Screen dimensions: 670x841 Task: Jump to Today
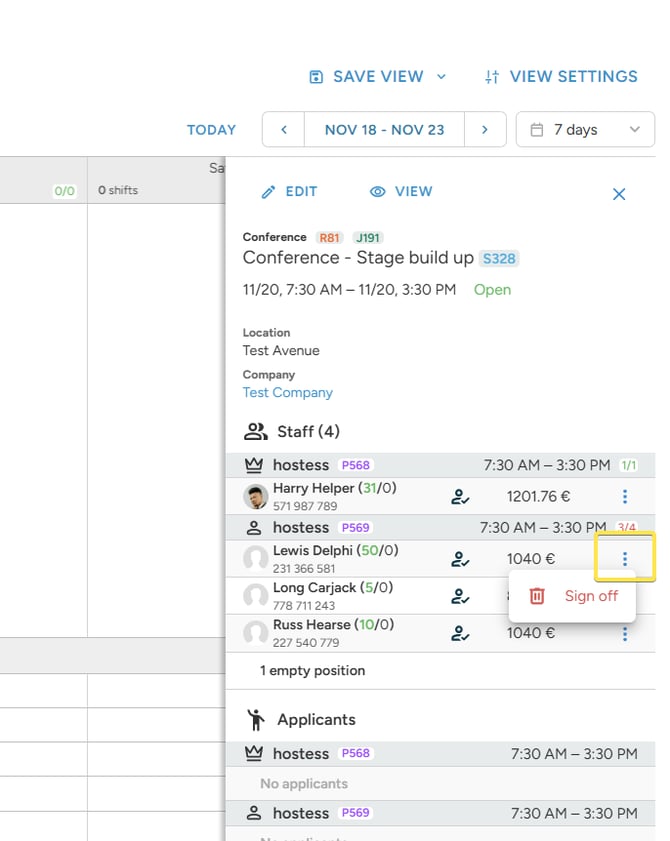click(x=211, y=130)
